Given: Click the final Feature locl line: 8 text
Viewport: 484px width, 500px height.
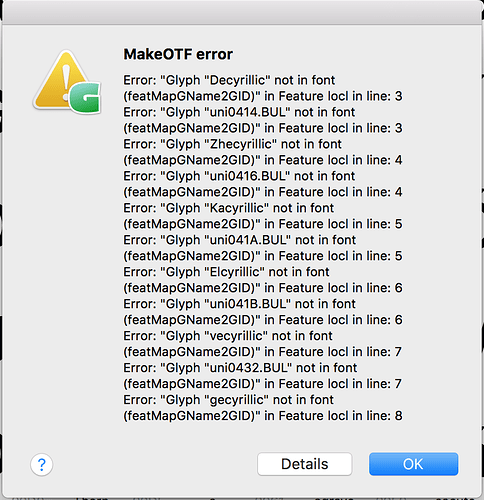Looking at the screenshot, I should (263, 416).
